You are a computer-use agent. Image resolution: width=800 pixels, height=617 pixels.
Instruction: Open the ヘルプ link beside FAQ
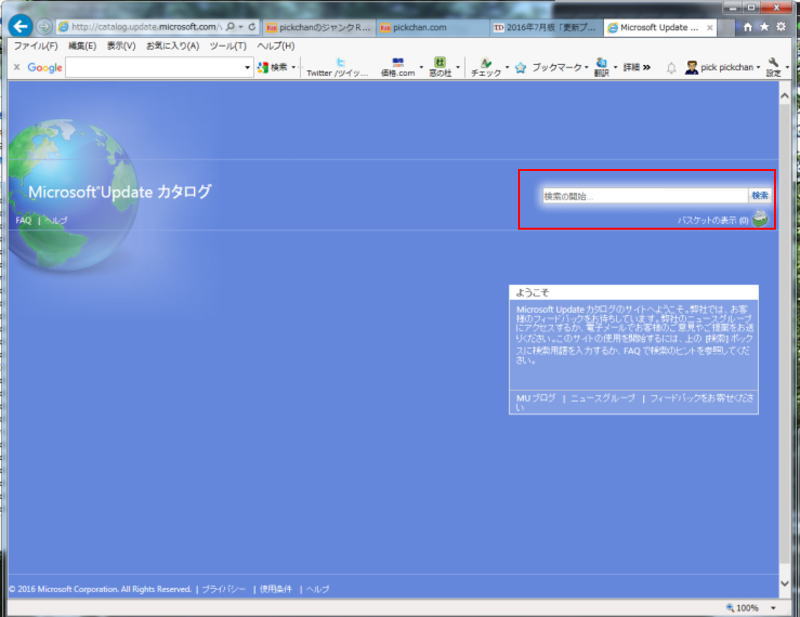pos(56,220)
